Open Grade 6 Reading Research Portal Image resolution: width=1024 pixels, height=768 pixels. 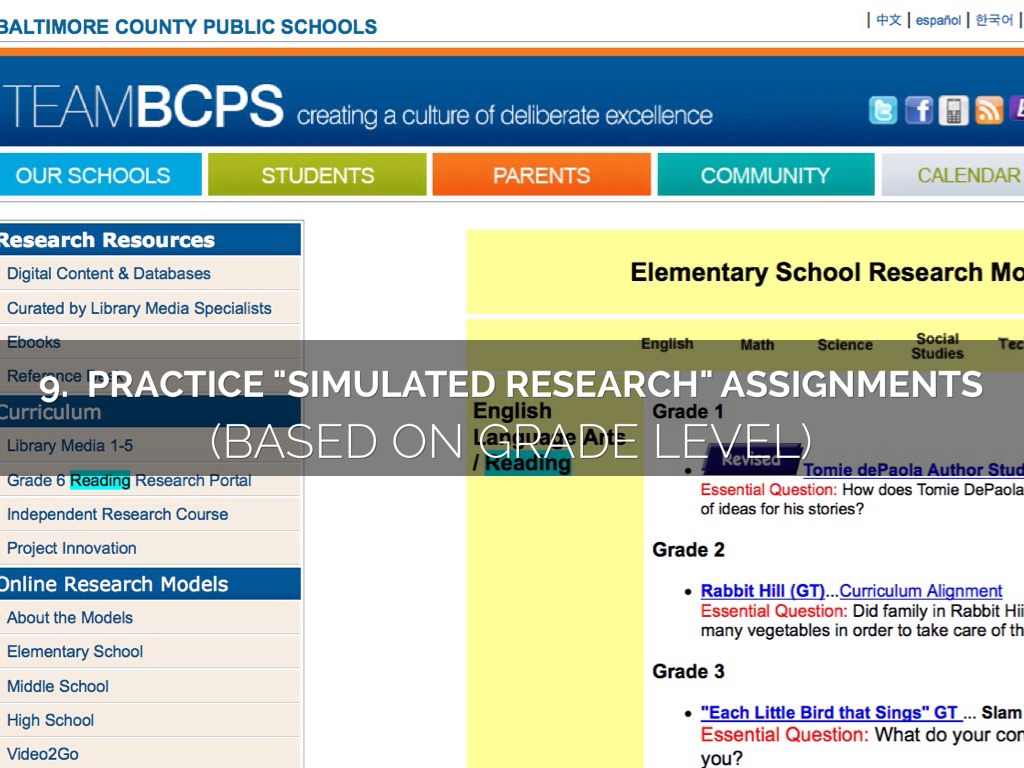point(129,480)
